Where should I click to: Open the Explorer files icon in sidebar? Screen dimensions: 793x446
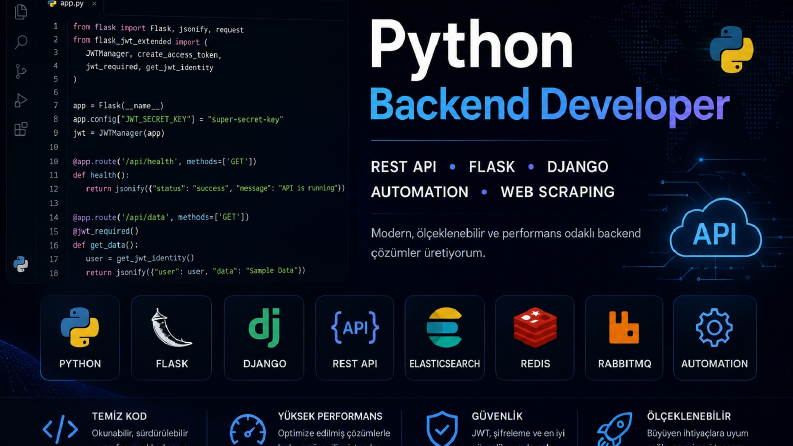coord(21,12)
